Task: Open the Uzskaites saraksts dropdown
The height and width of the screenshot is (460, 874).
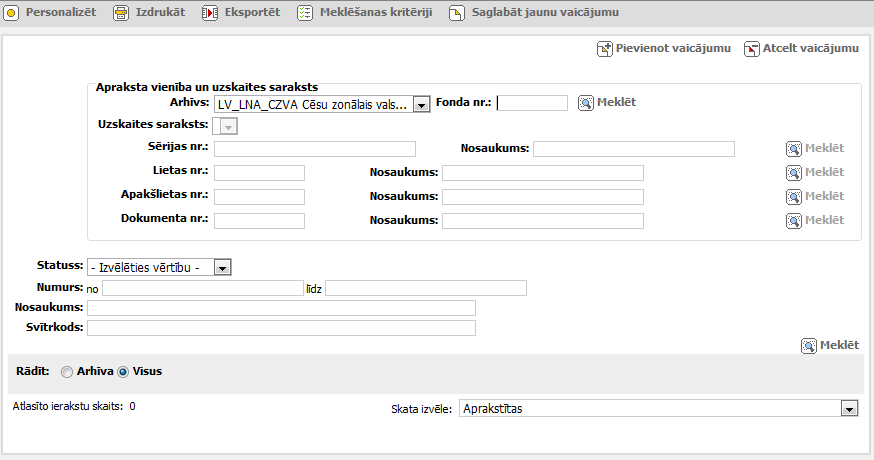Action: click(x=228, y=126)
